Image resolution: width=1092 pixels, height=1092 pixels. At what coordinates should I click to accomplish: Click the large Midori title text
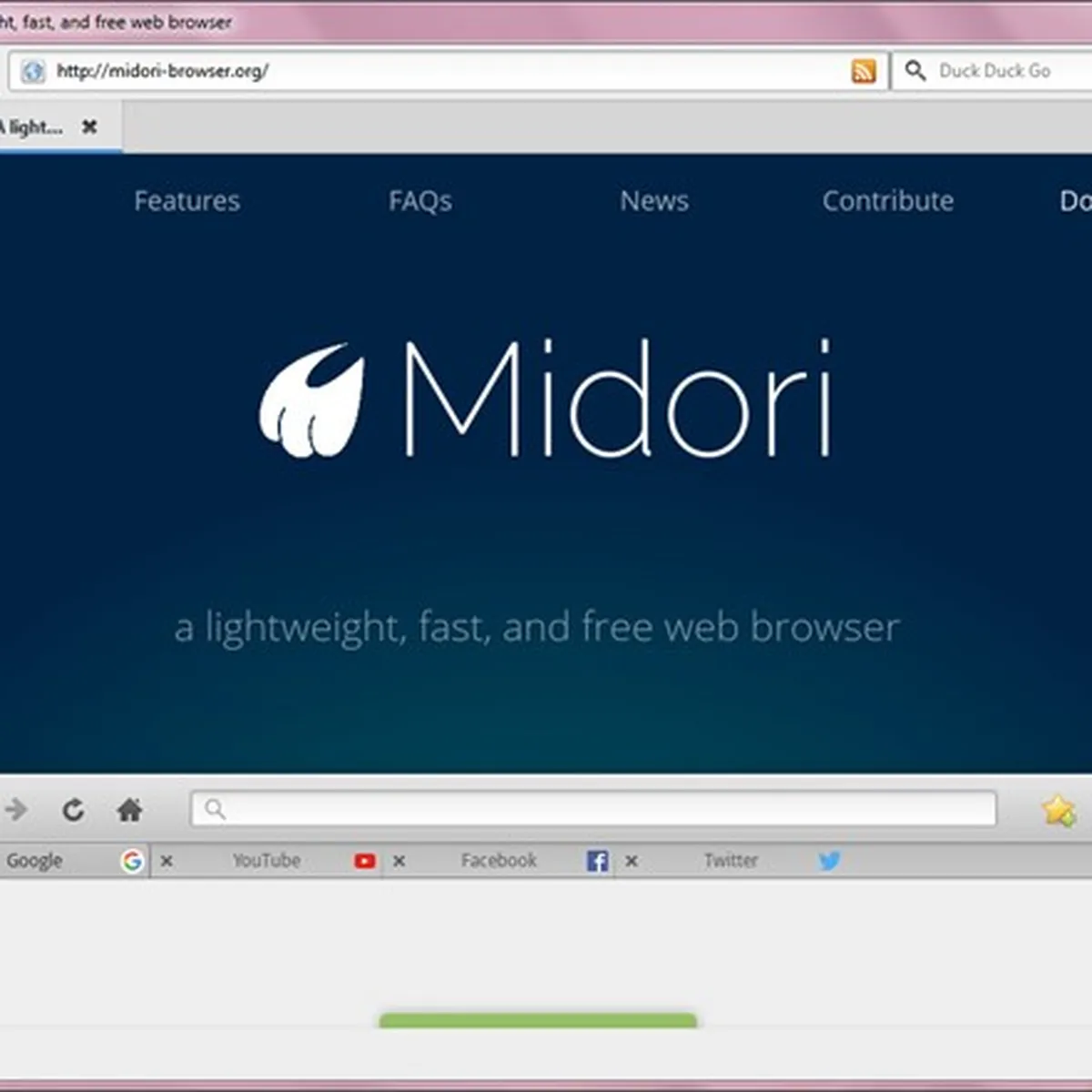pos(617,398)
